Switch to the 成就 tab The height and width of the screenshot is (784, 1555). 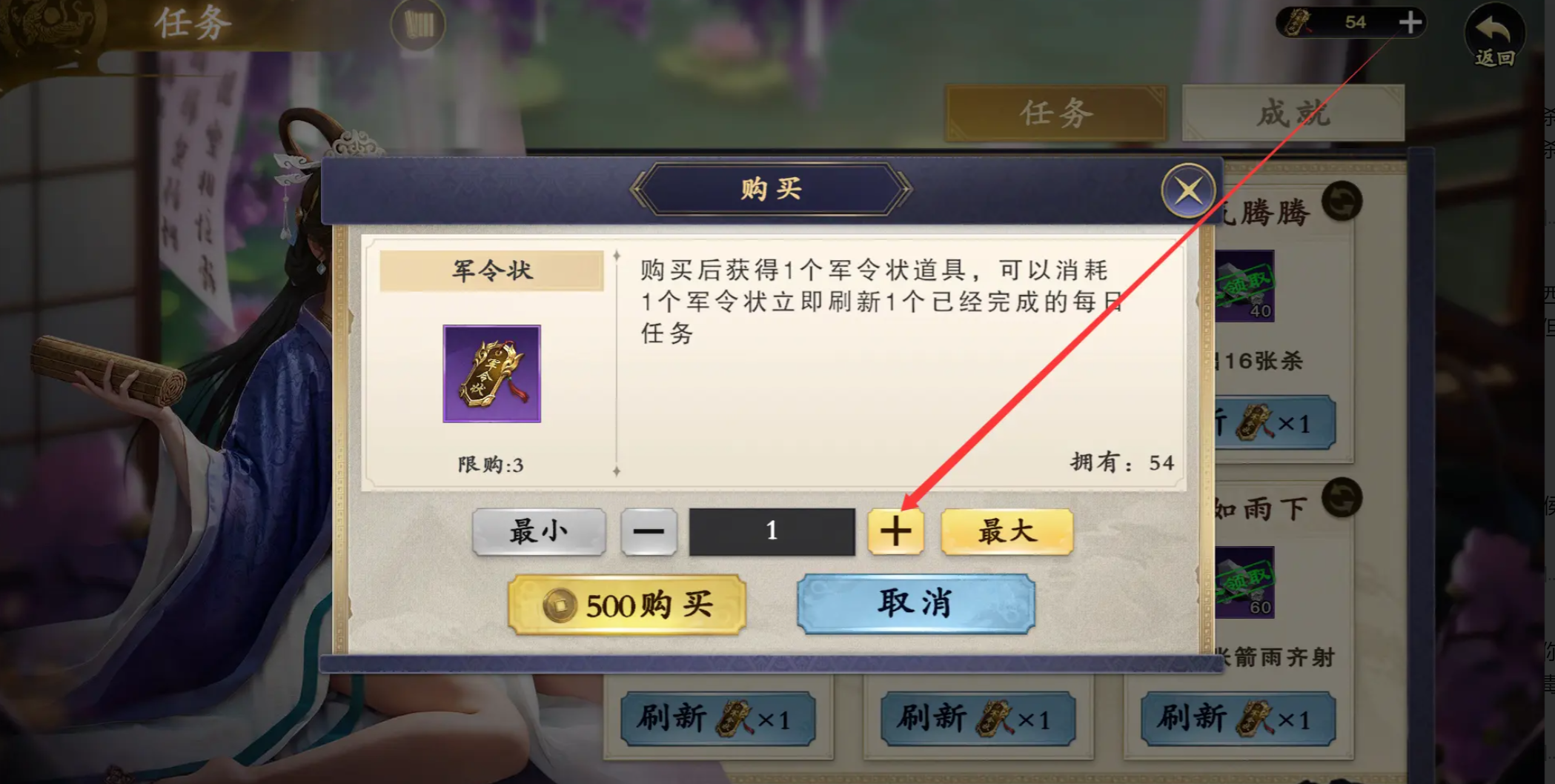pos(1293,113)
